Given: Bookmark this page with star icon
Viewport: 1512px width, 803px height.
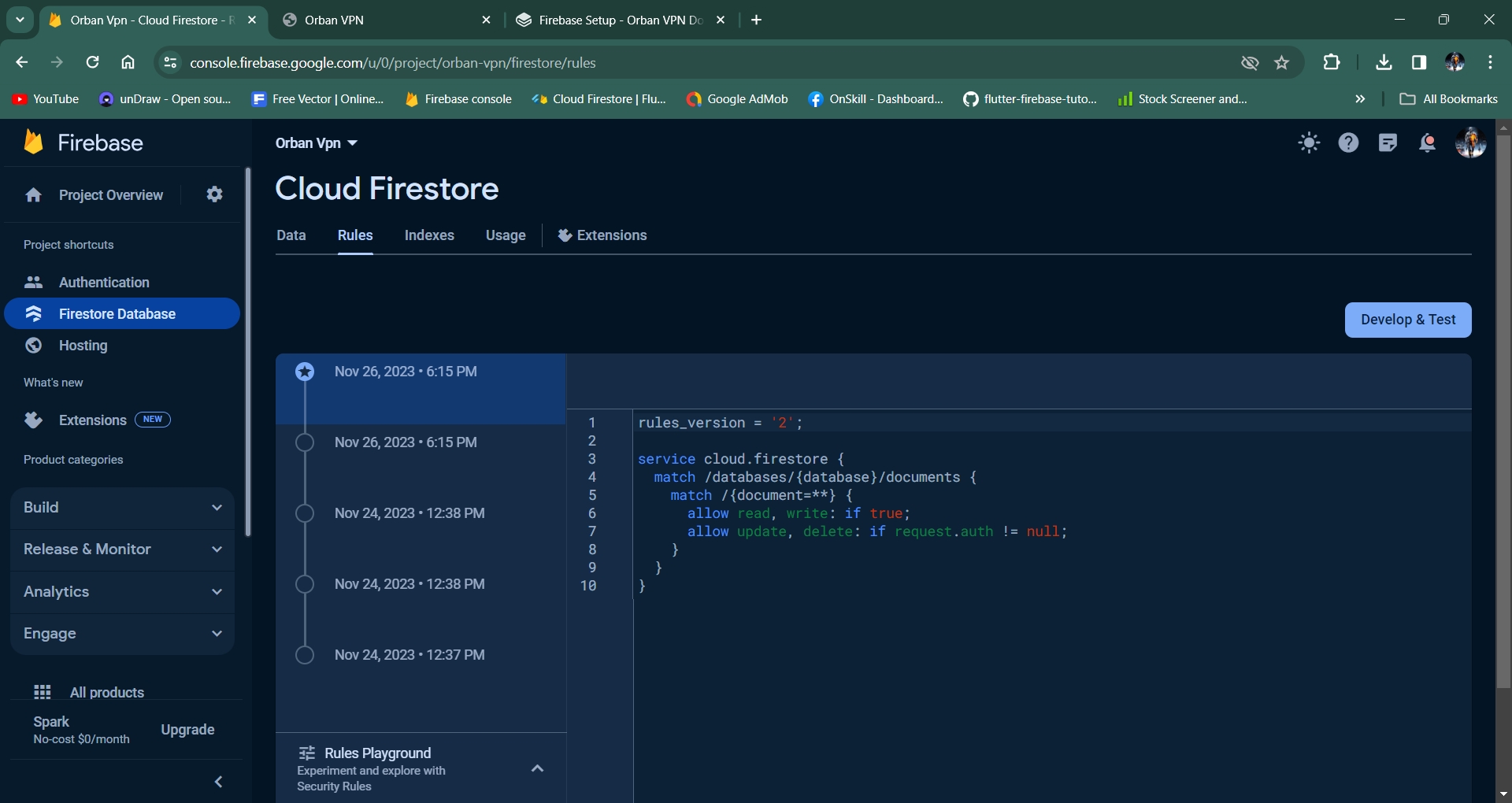Looking at the screenshot, I should [x=1282, y=63].
